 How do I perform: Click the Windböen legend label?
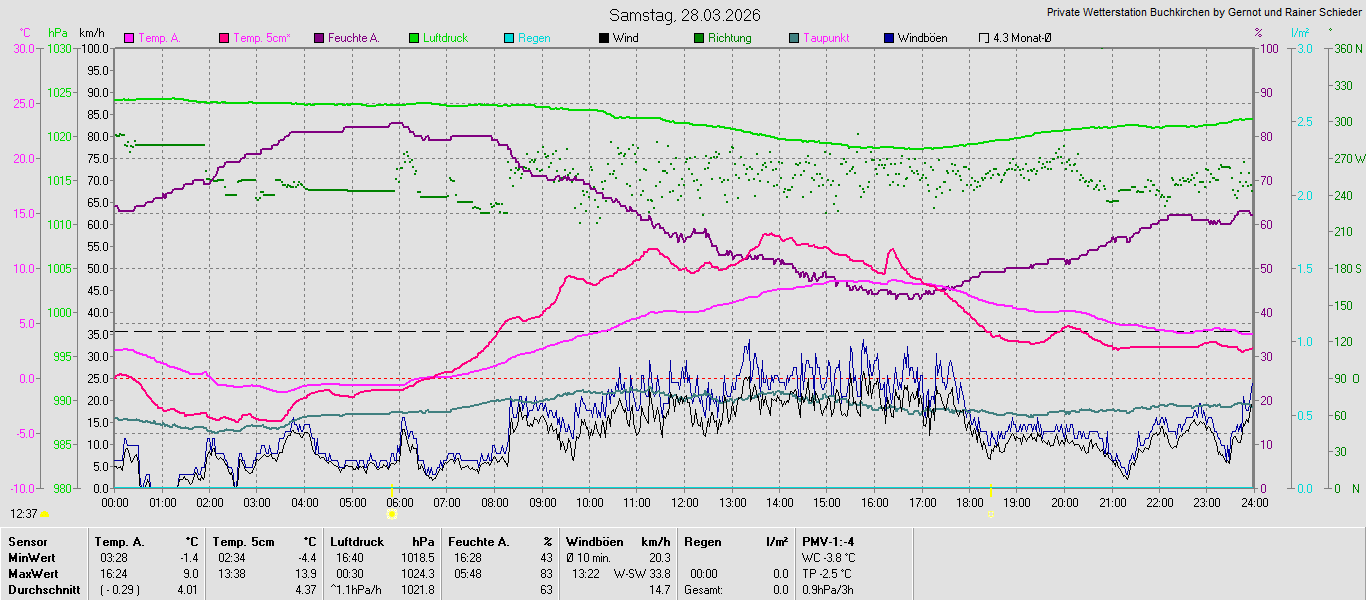tap(922, 38)
